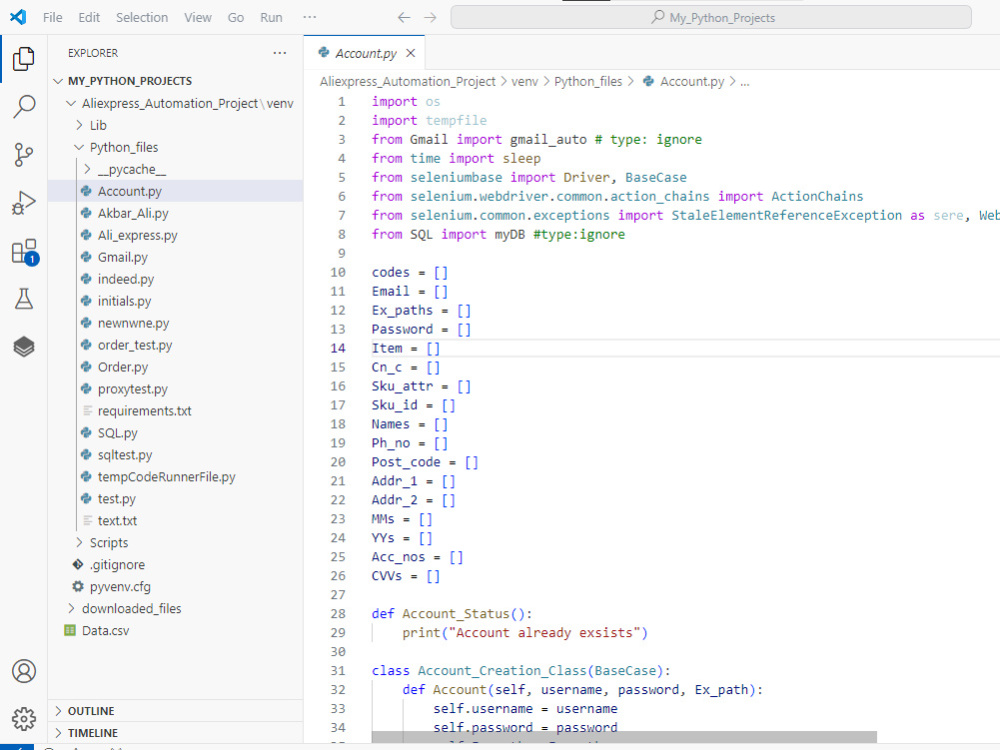Screen dimensions: 1000x750
Task: Switch to the Account.py editor tab
Action: (x=363, y=52)
